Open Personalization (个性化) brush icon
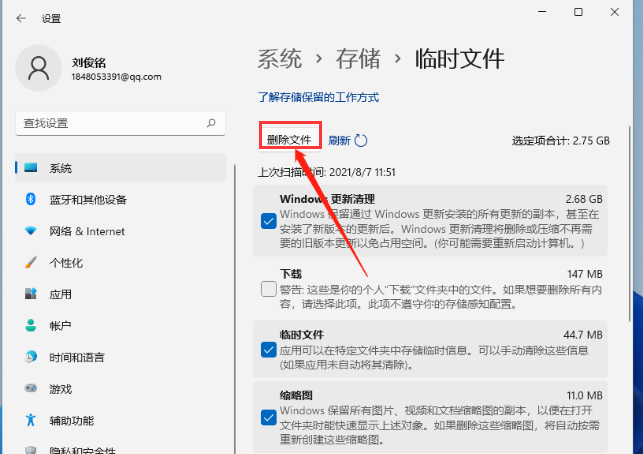The width and height of the screenshot is (643, 454). [x=30, y=263]
